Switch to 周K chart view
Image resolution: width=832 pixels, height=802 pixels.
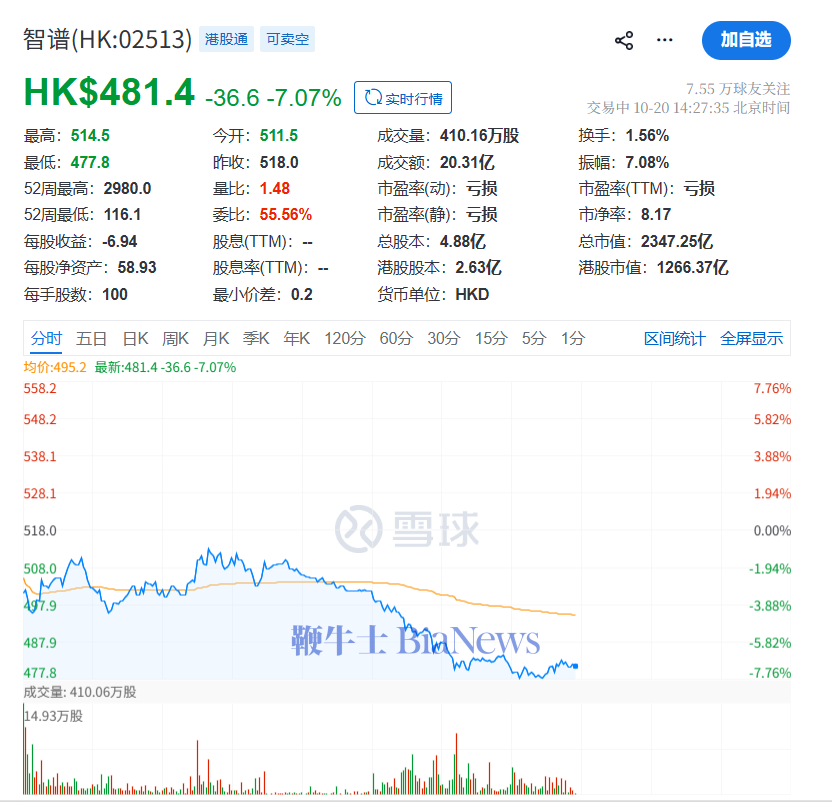click(x=175, y=338)
